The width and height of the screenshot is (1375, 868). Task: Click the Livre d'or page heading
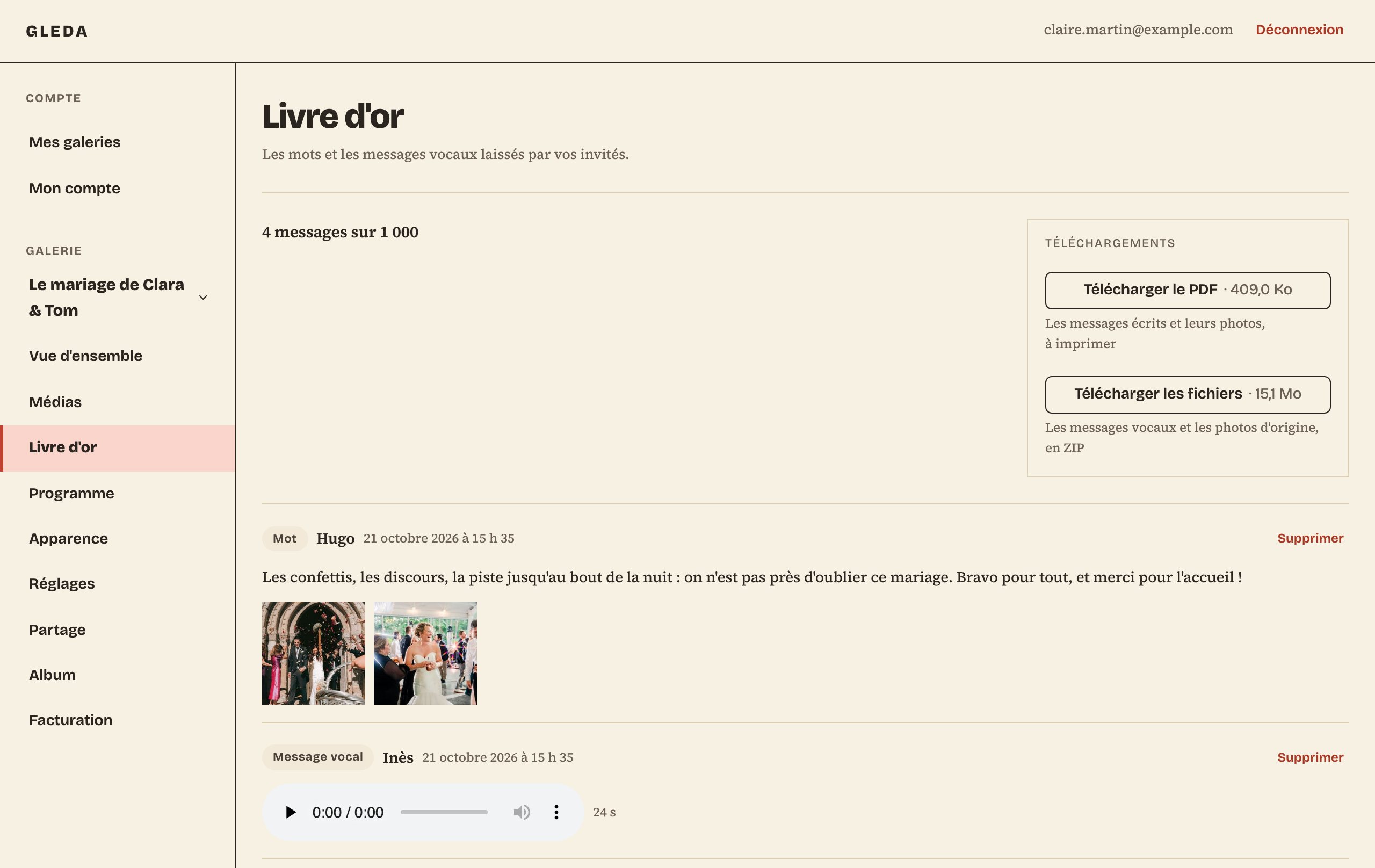(x=333, y=117)
